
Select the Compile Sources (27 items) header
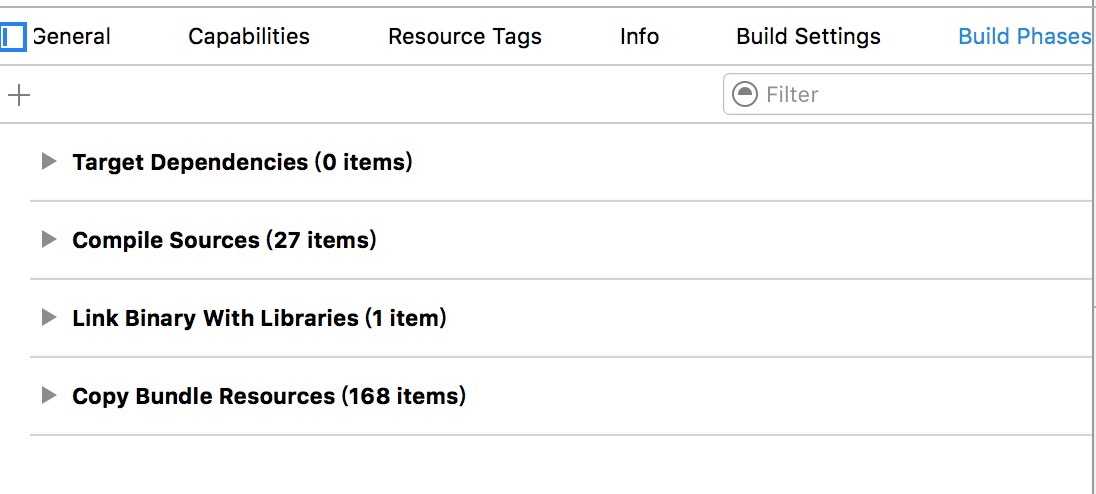coord(224,240)
